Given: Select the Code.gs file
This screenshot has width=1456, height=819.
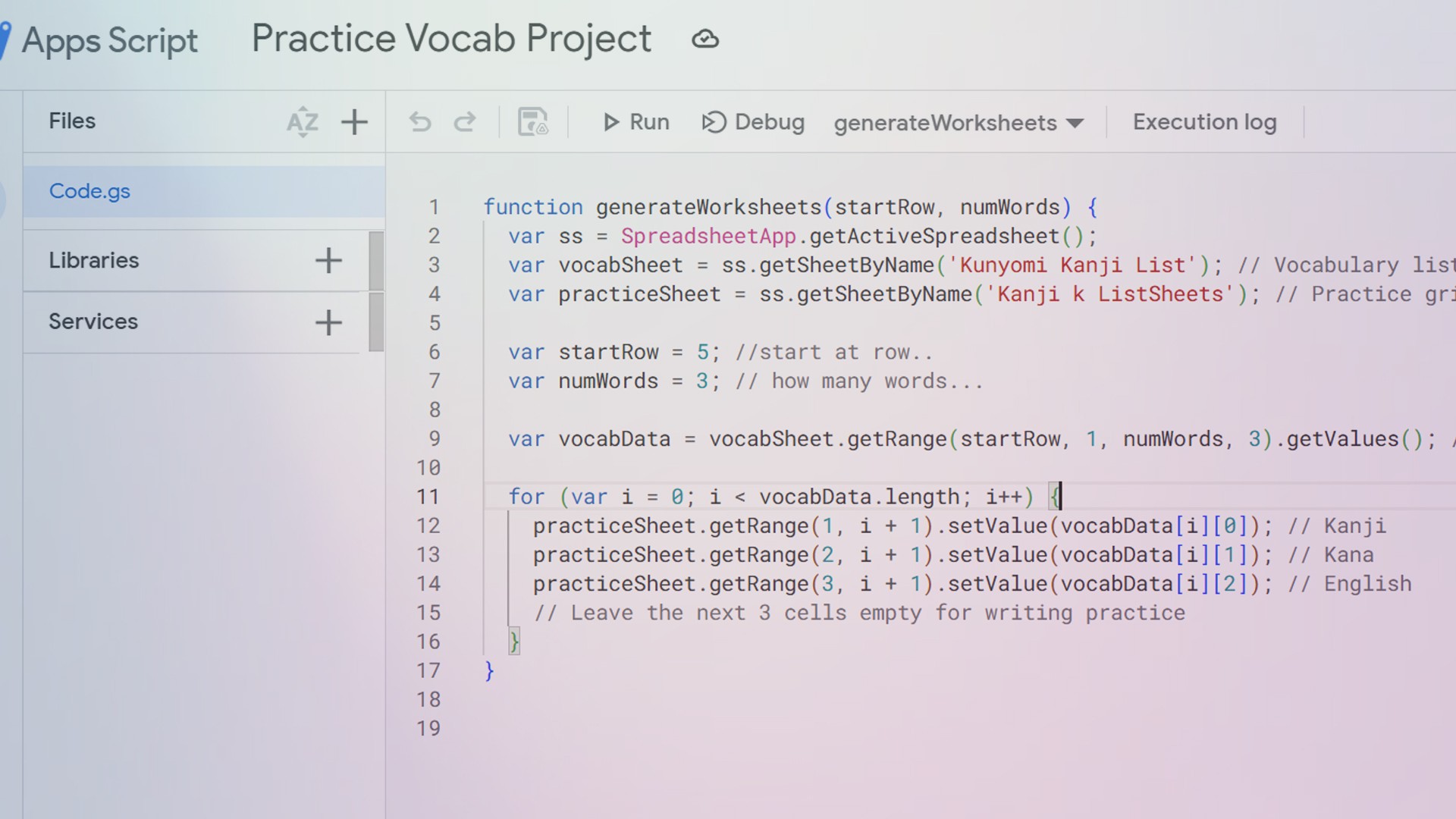Looking at the screenshot, I should tap(89, 191).
